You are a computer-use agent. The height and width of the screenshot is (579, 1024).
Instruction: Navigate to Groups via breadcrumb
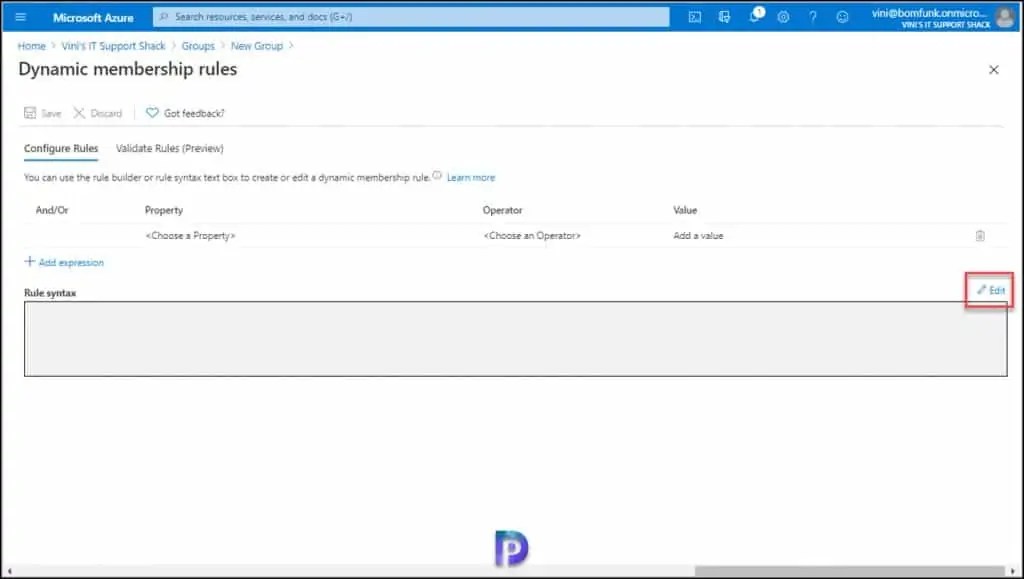[x=197, y=45]
